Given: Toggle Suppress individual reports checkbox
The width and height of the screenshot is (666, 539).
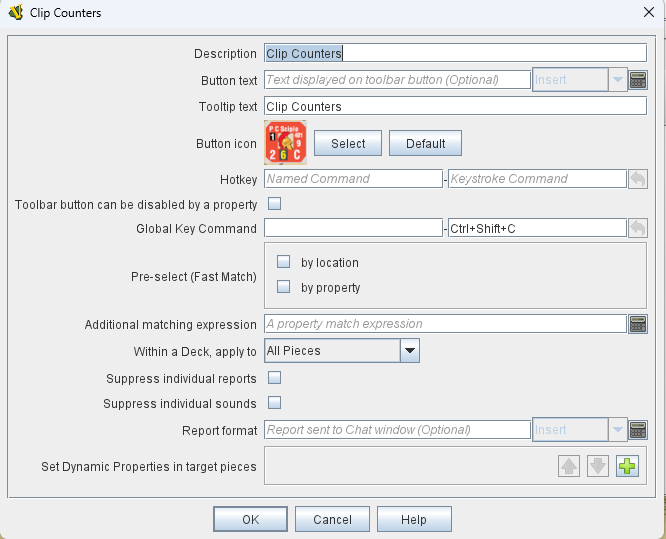Looking at the screenshot, I should 275,378.
